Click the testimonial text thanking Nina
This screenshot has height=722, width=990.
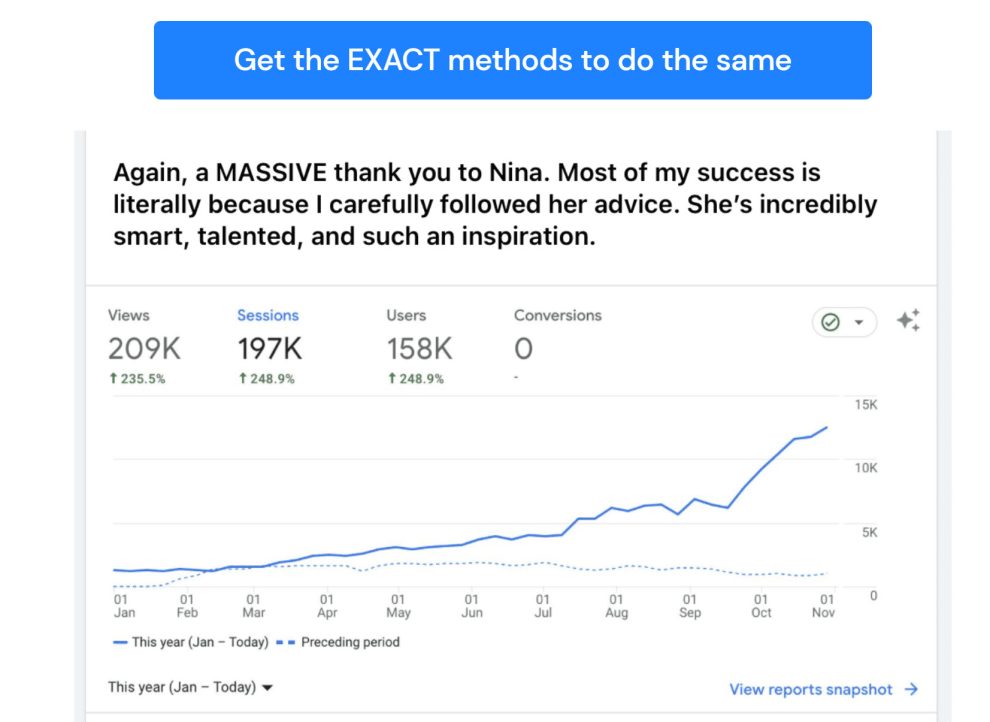point(495,205)
